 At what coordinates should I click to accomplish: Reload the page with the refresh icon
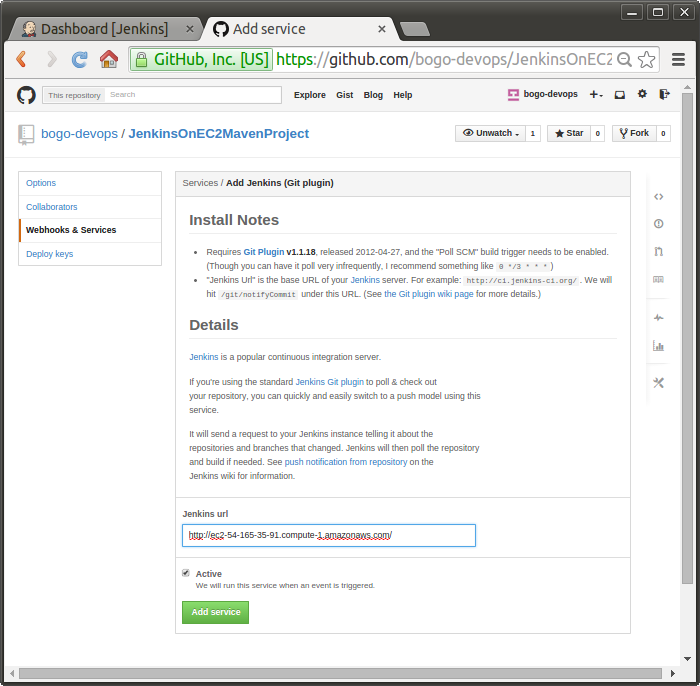[80, 59]
